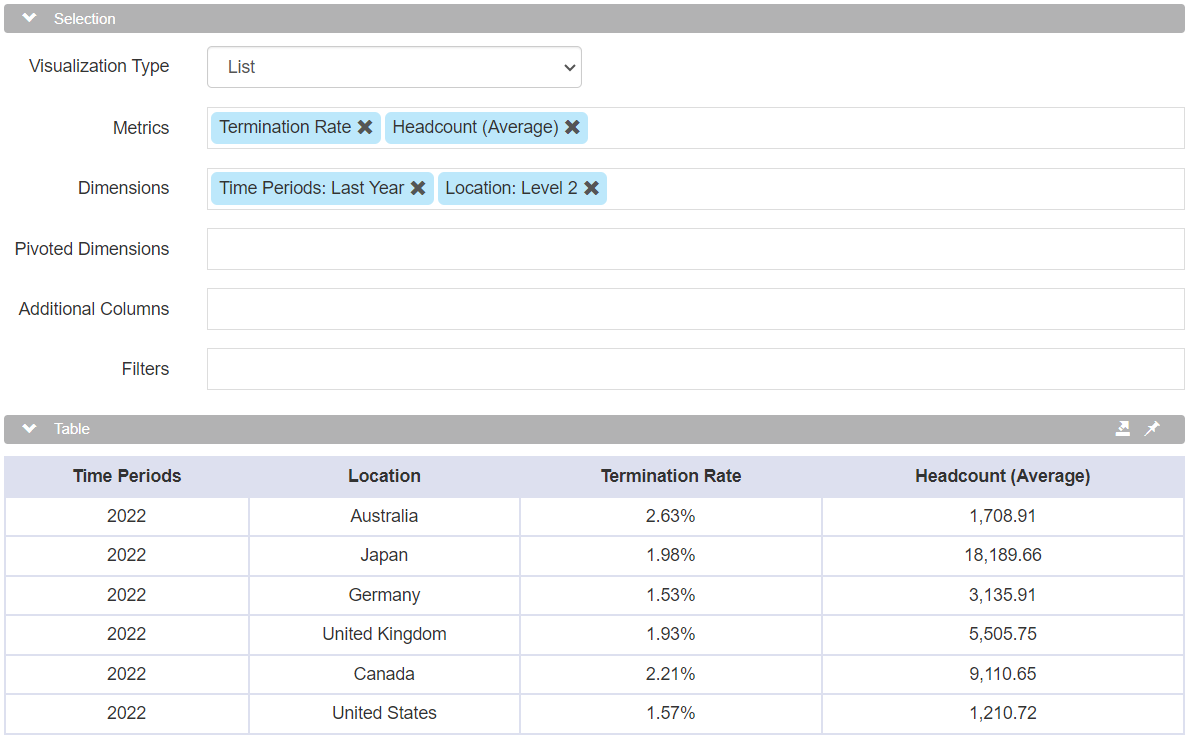
Task: Delete the Time Periods: Last Year dimension
Action: pos(418,188)
